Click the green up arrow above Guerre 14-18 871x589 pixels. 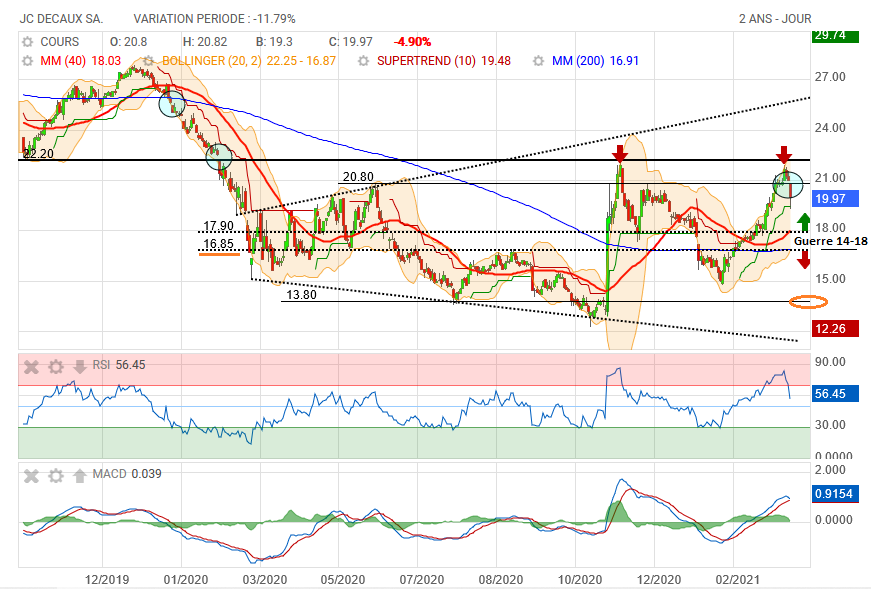coord(803,222)
